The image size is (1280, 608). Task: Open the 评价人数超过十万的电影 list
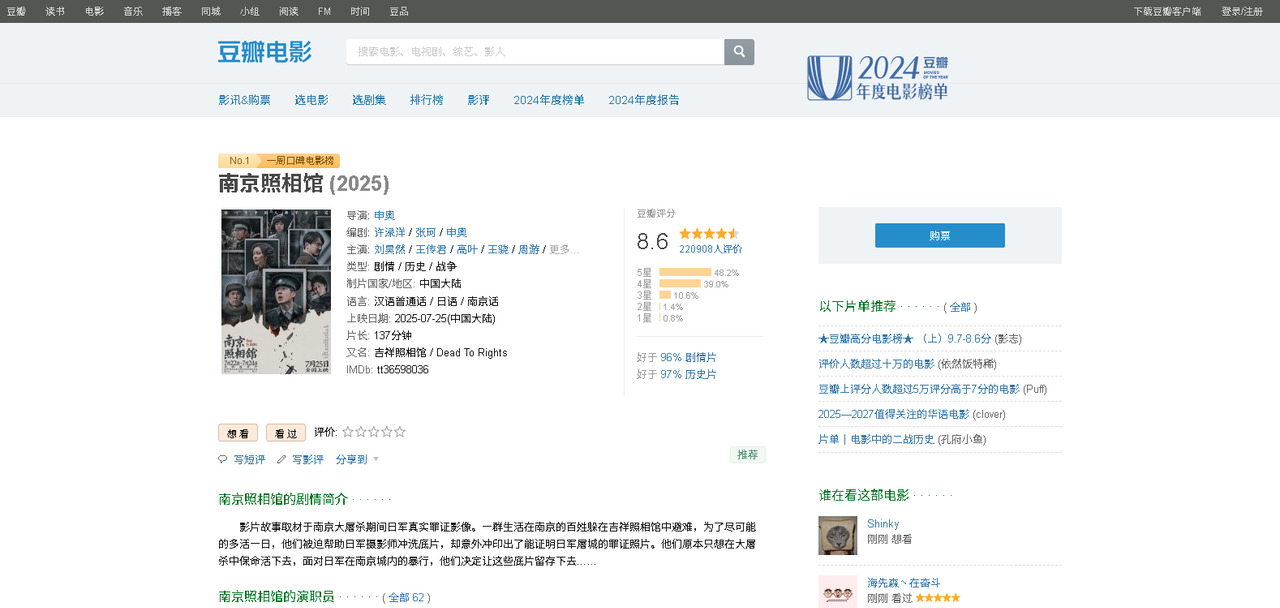pyautogui.click(x=876, y=364)
